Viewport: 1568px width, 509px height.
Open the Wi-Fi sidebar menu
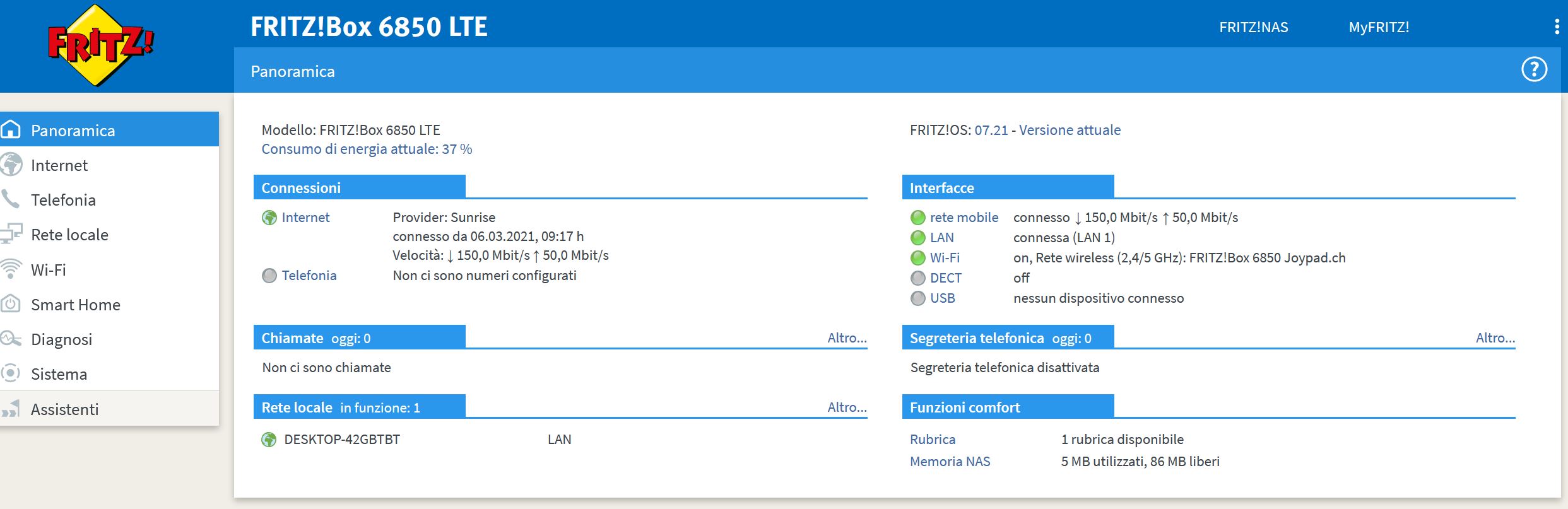point(109,269)
